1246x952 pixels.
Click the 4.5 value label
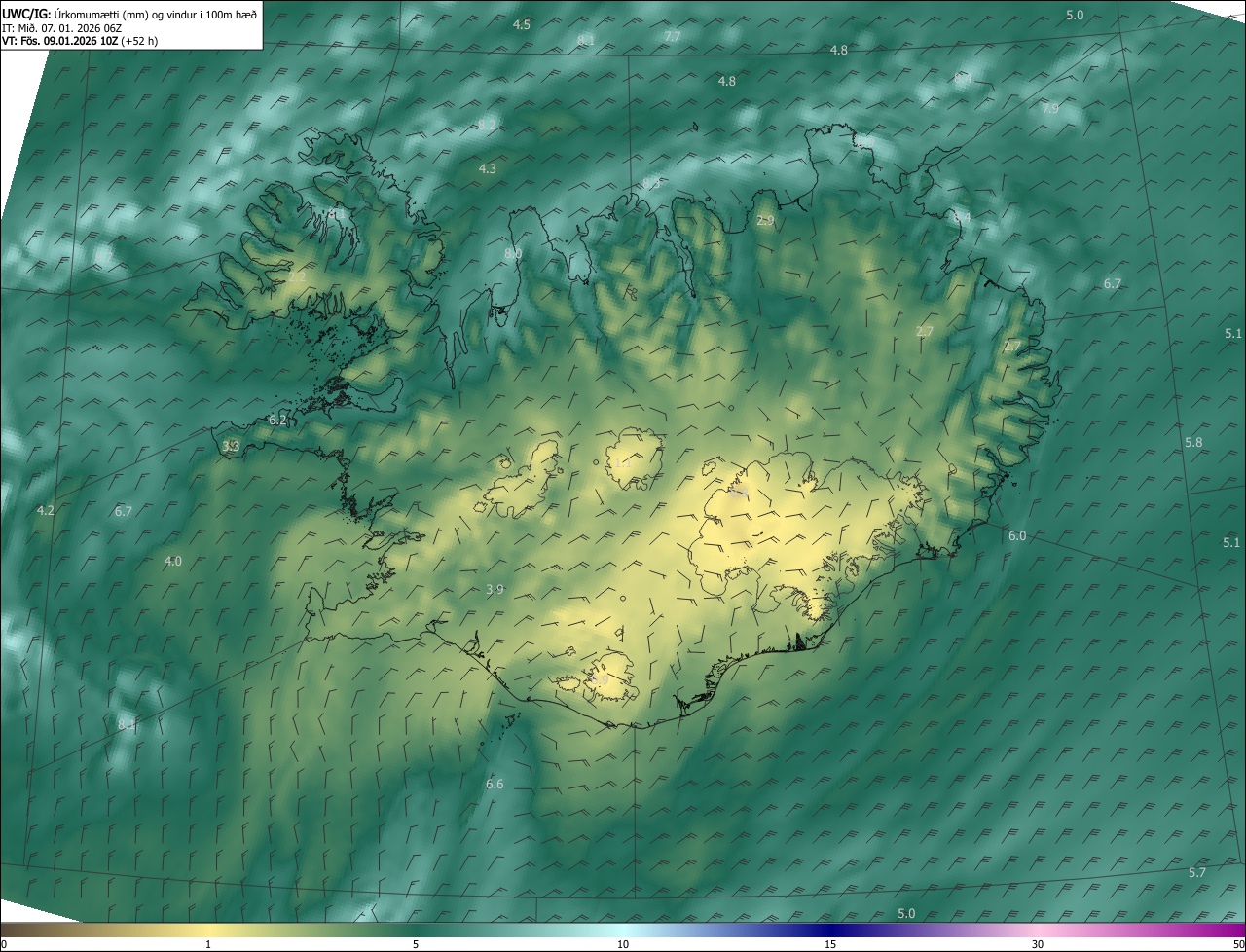pyautogui.click(x=522, y=24)
